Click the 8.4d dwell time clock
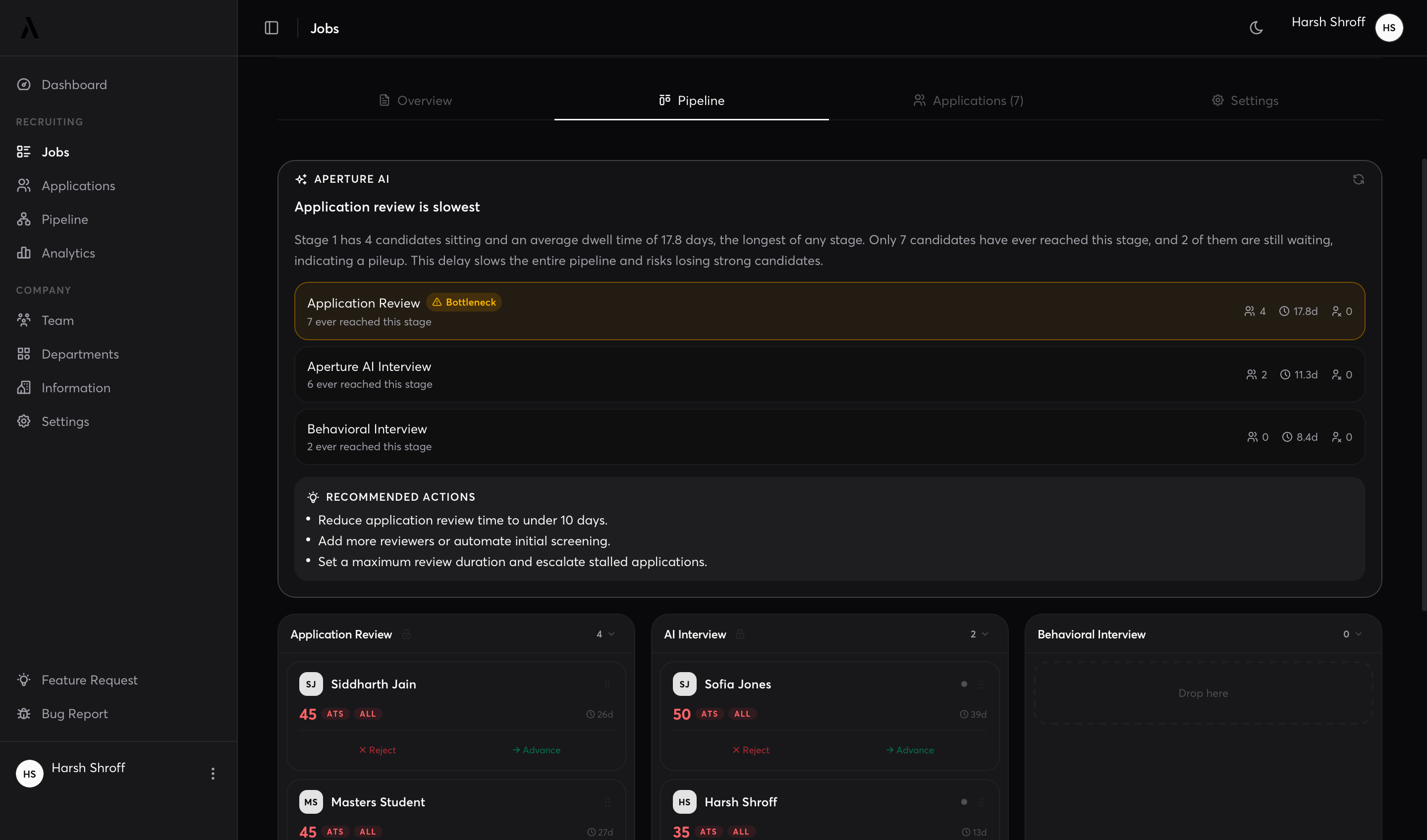 click(x=1287, y=437)
